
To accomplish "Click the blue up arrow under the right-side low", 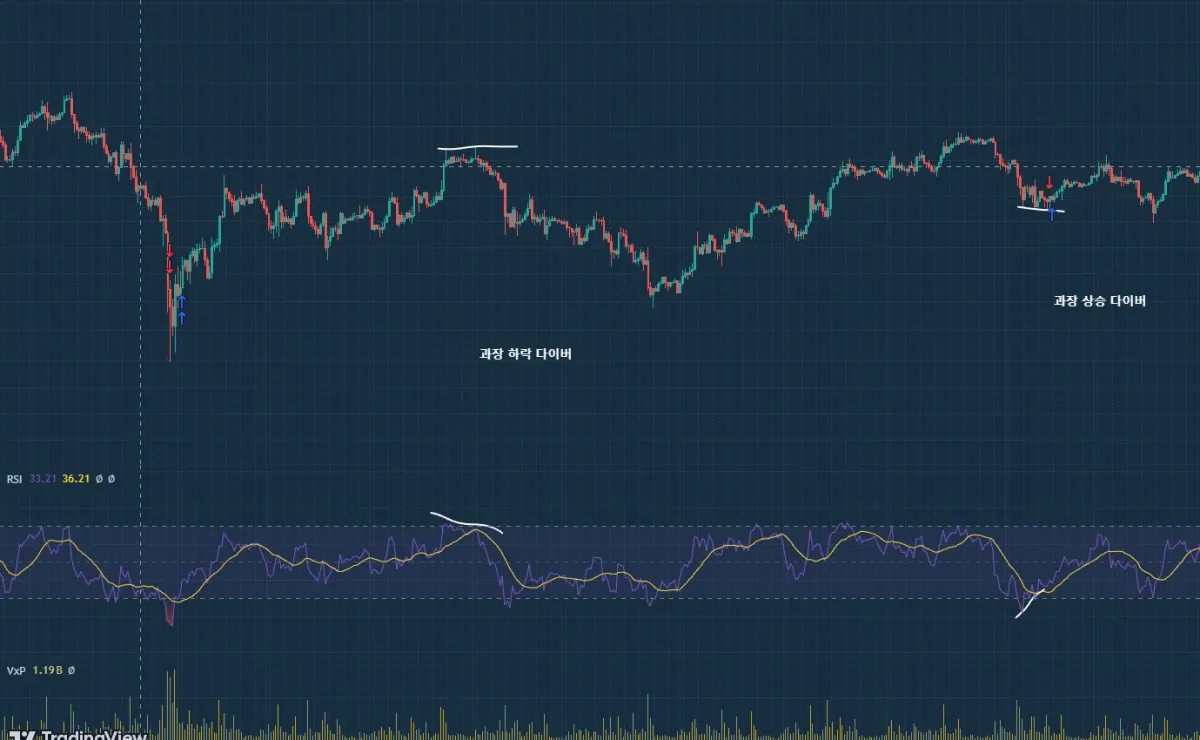I will (1051, 214).
